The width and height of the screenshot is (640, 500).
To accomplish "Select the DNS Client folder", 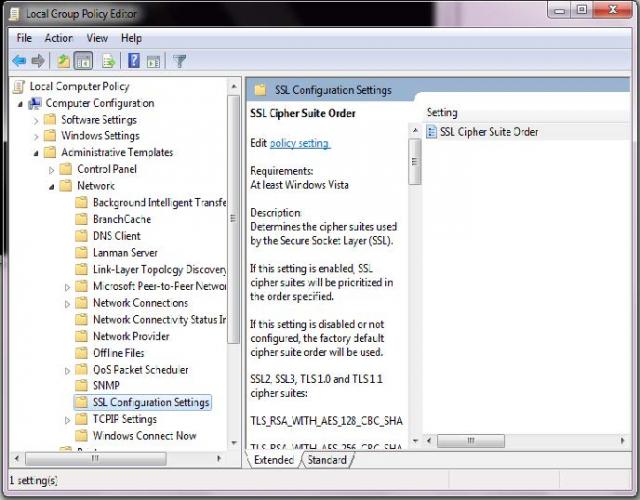I will (116, 236).
